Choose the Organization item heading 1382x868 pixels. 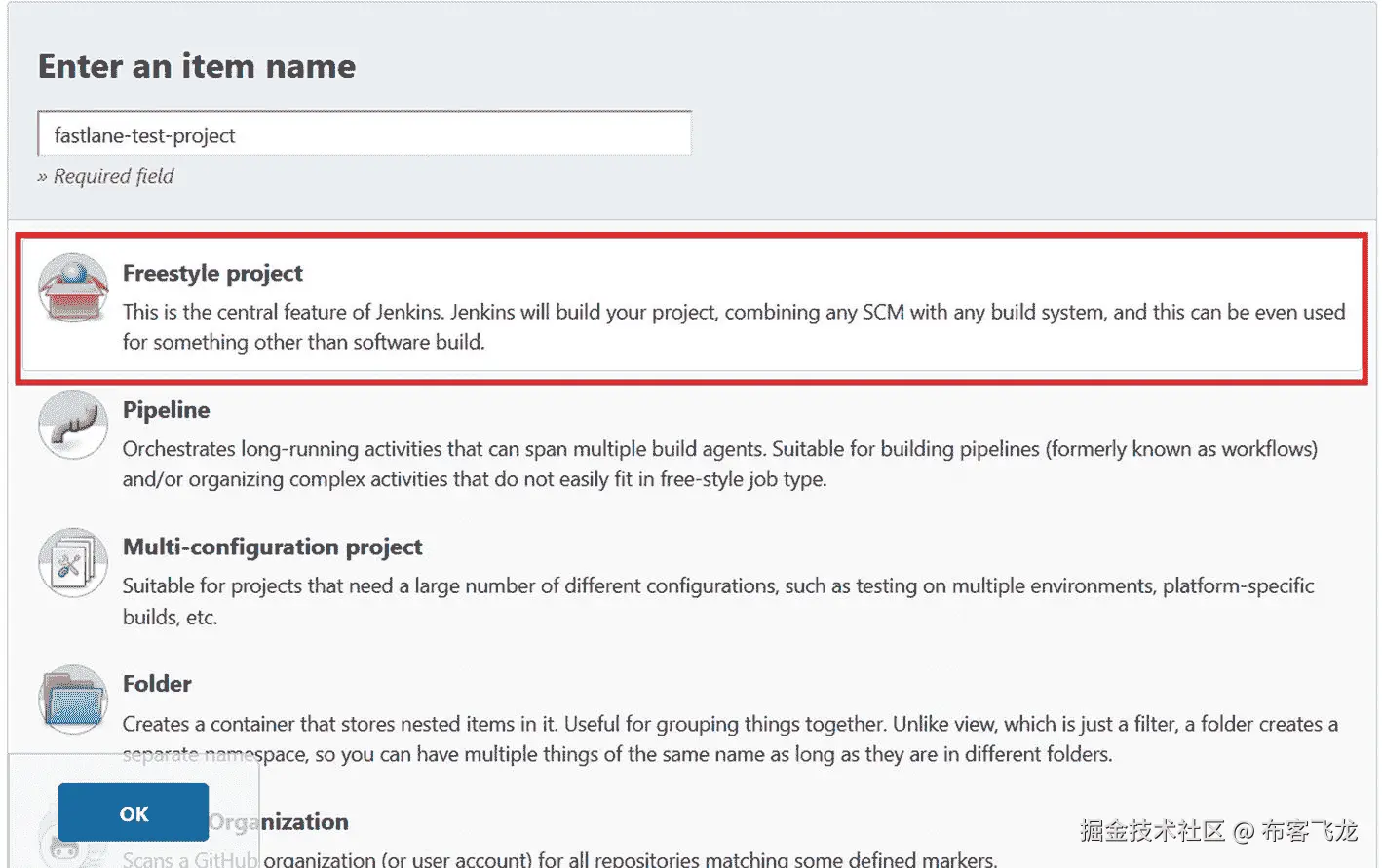click(292, 822)
